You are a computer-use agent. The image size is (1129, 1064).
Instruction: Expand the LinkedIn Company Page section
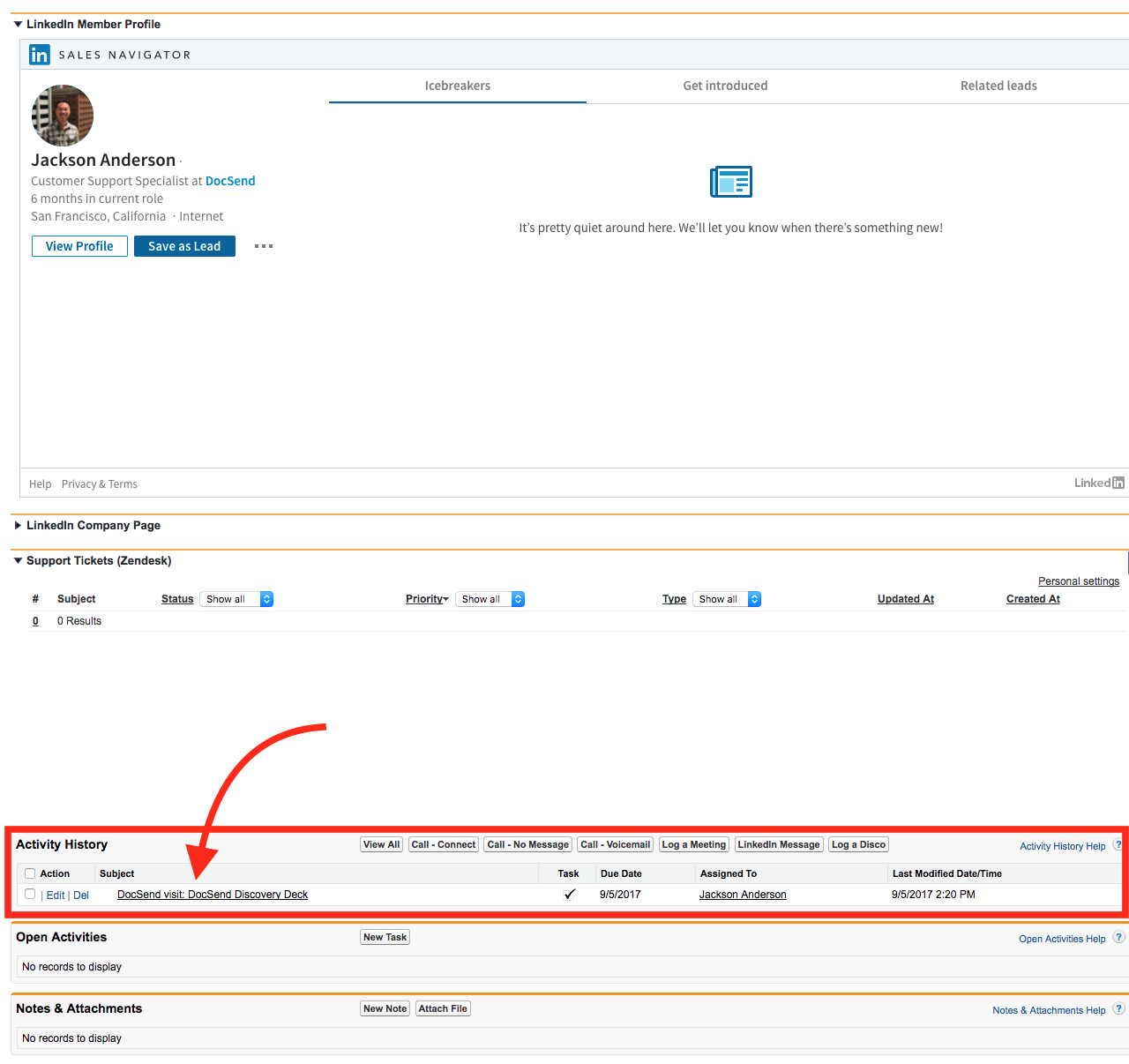click(18, 526)
